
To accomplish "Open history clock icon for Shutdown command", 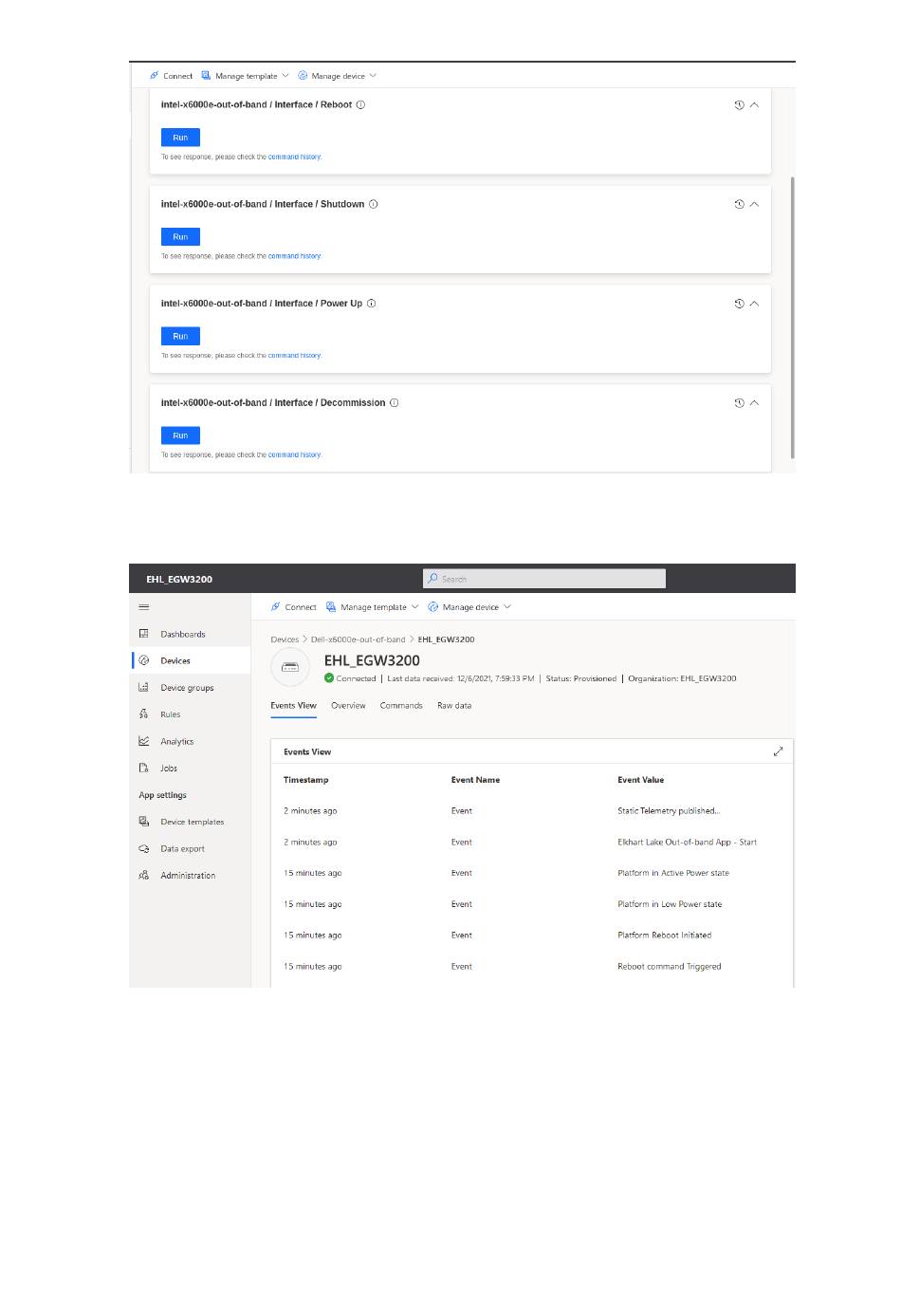I will [x=739, y=204].
